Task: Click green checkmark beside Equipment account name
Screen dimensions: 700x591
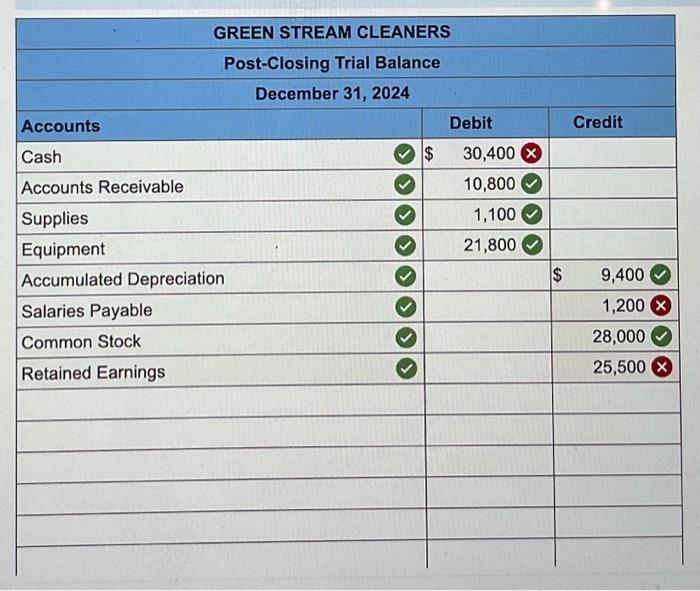Action: [405, 246]
